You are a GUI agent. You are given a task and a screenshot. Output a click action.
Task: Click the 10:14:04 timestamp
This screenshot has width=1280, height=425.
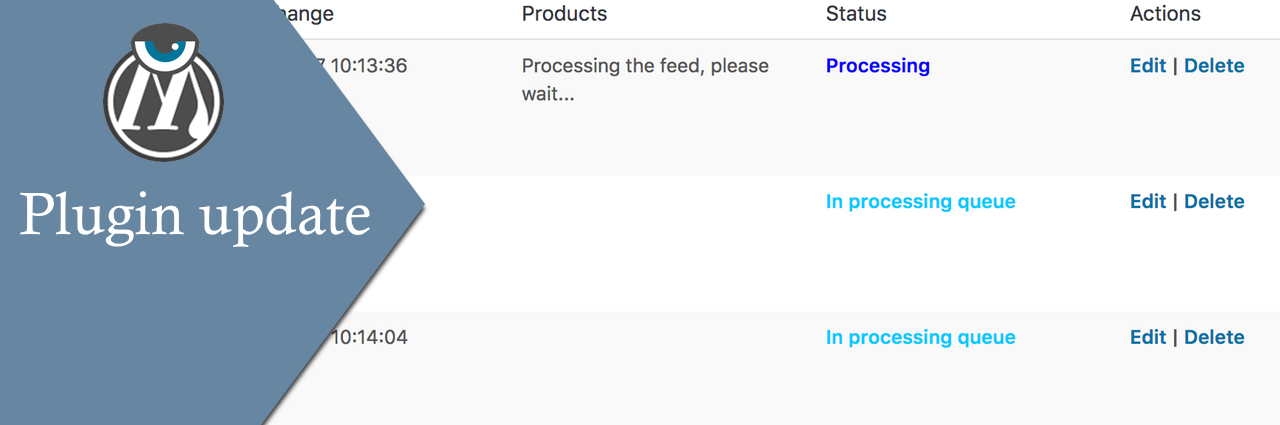pos(368,338)
